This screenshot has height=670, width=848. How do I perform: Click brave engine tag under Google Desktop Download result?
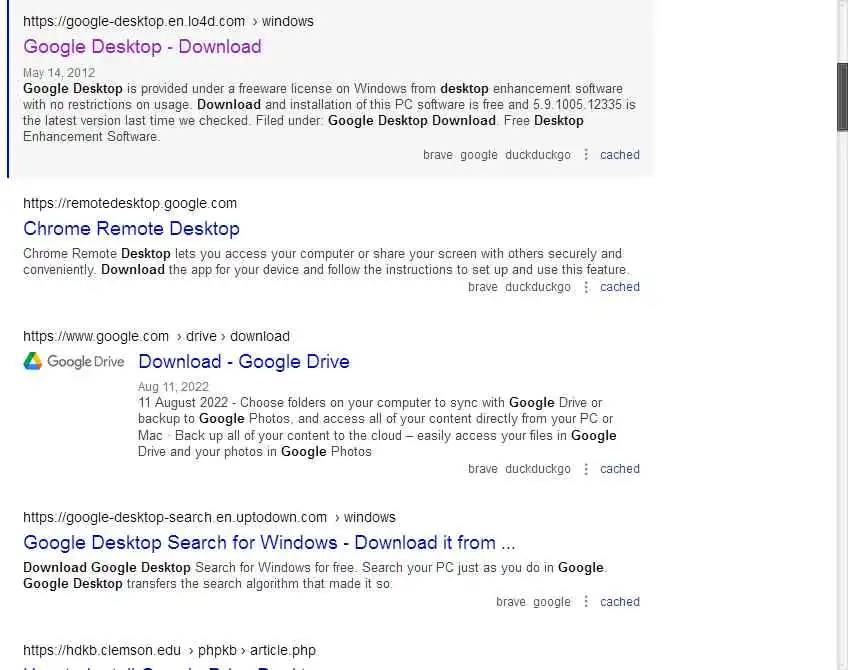[x=438, y=155]
